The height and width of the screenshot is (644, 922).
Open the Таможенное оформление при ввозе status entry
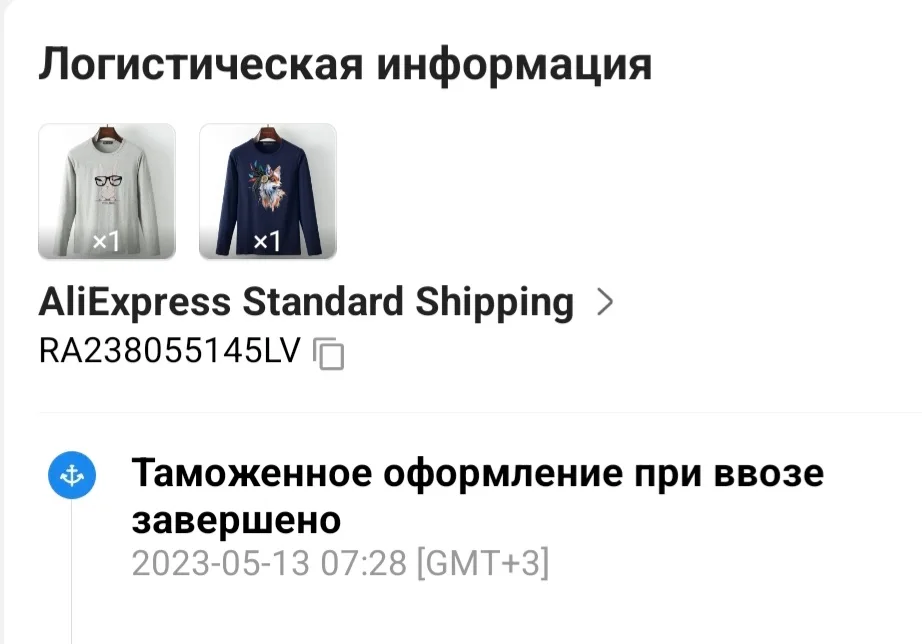pyautogui.click(x=477, y=497)
